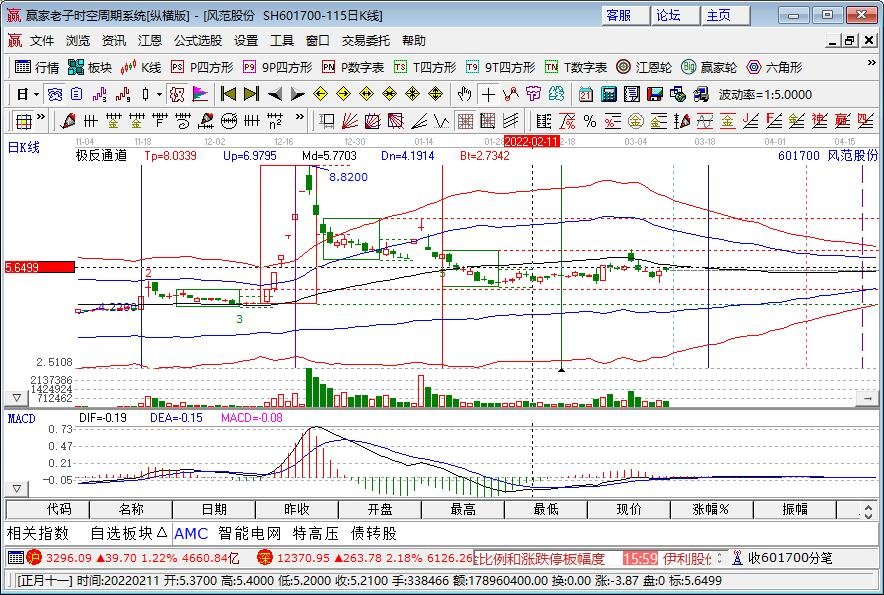The height and width of the screenshot is (595, 884).
Task: Click the 赢 angle-line tool icon
Action: tap(842, 121)
